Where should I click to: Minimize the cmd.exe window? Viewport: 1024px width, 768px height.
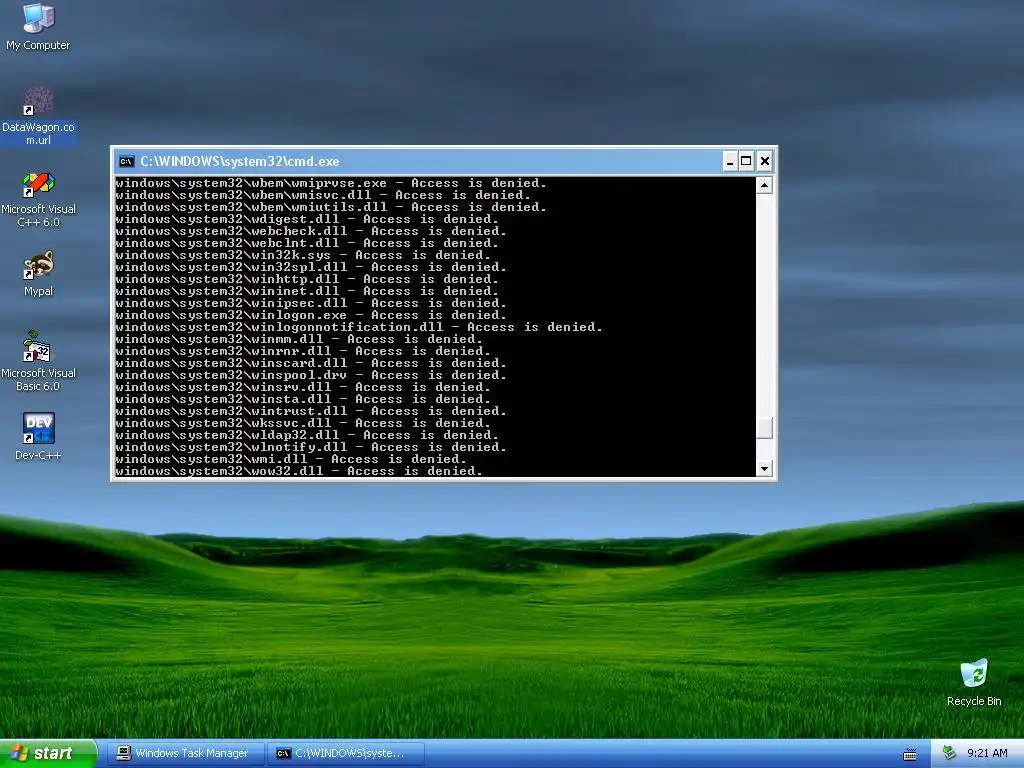click(729, 161)
